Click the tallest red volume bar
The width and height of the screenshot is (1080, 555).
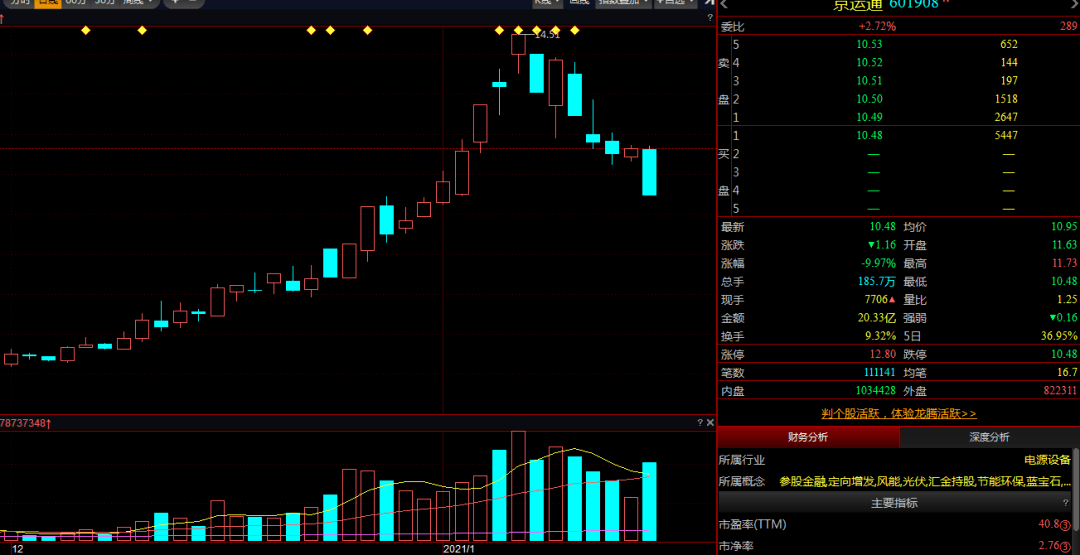point(519,485)
